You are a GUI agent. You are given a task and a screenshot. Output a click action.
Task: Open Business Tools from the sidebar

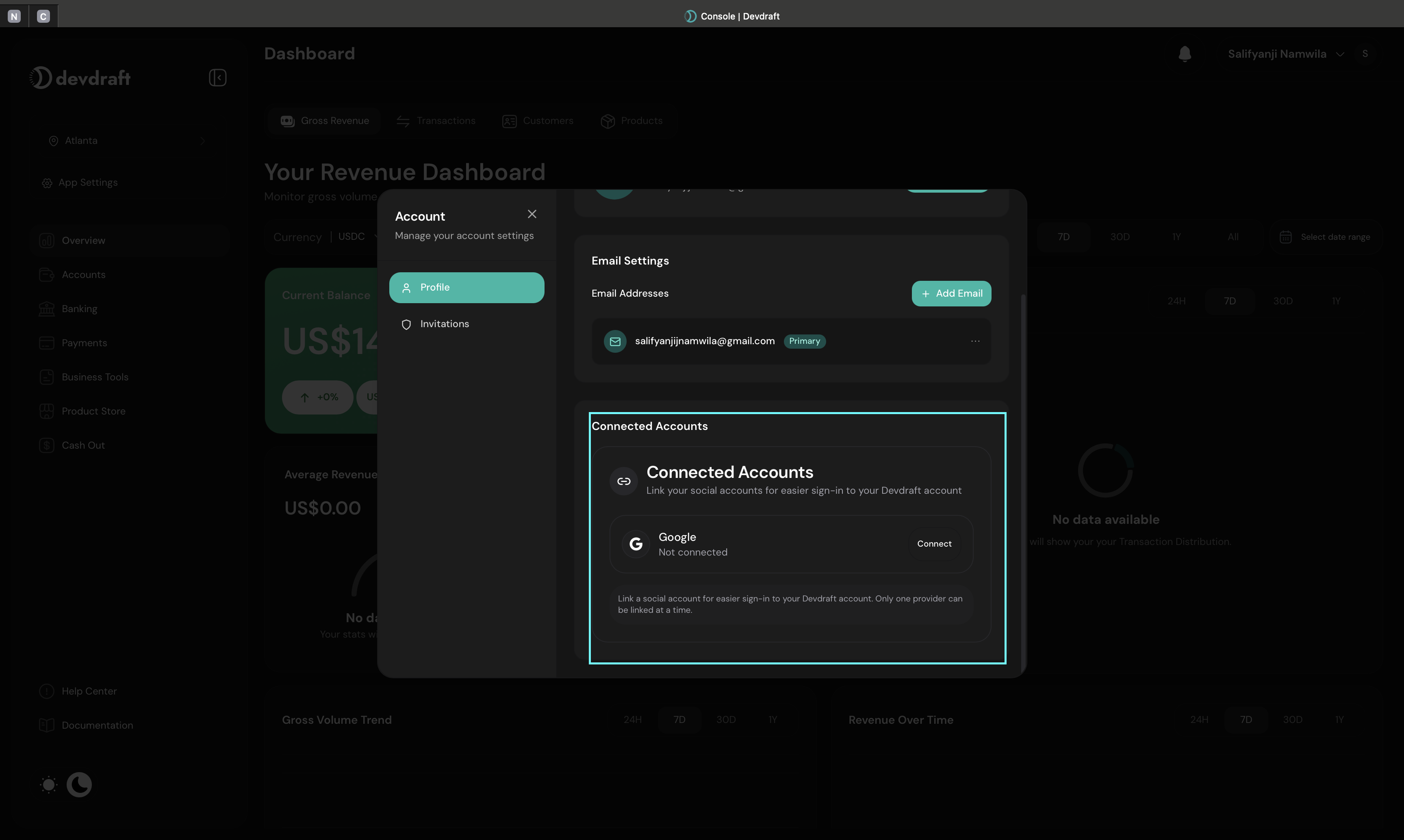click(95, 377)
